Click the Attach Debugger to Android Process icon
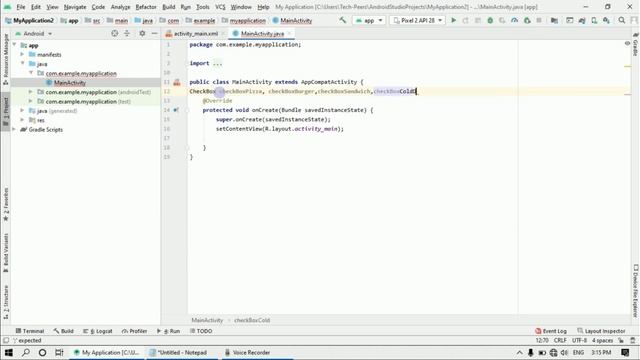Viewport: 640px width, 360px height. tap(527, 20)
